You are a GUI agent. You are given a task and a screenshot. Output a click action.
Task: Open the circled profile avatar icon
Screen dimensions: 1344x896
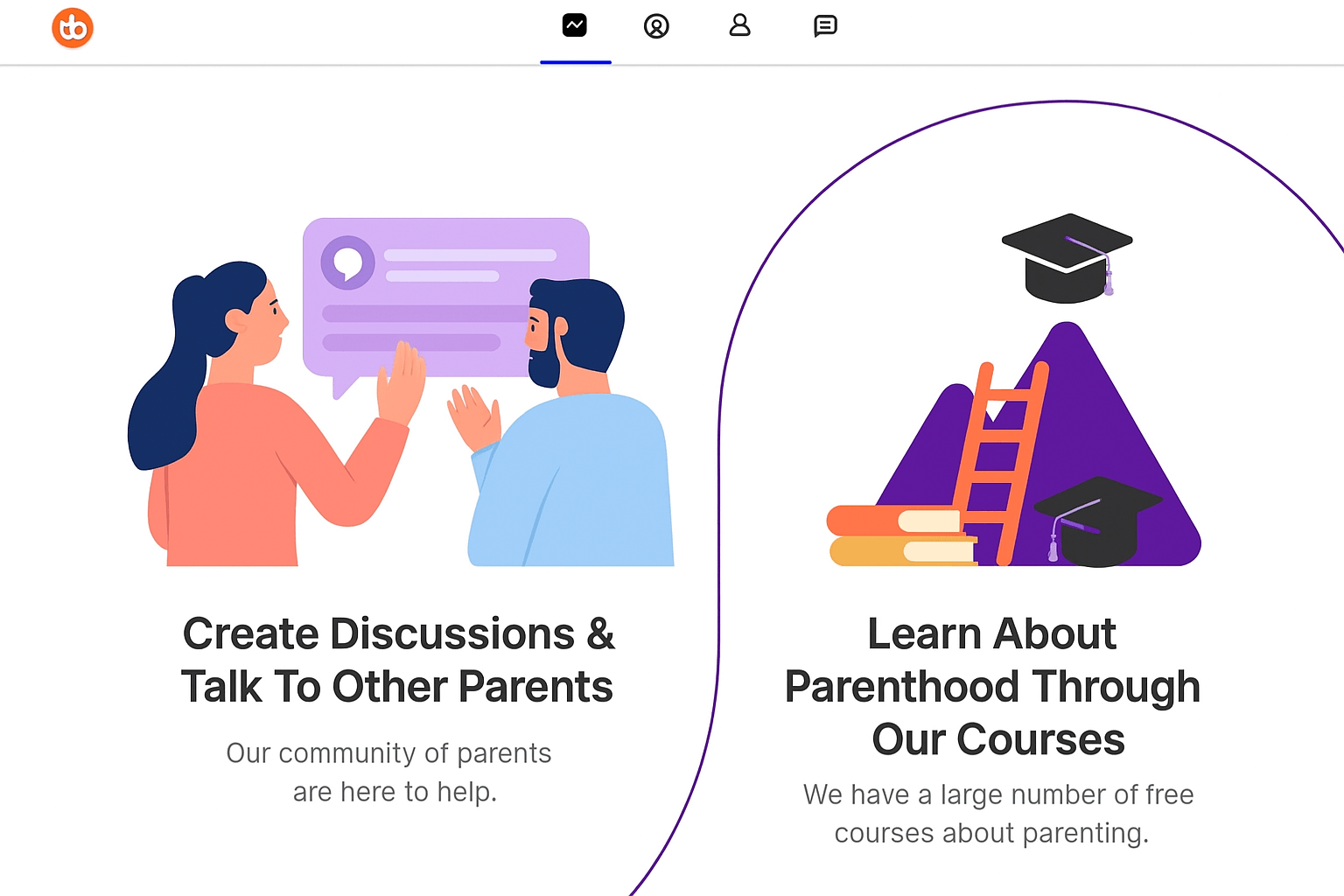pyautogui.click(x=656, y=26)
